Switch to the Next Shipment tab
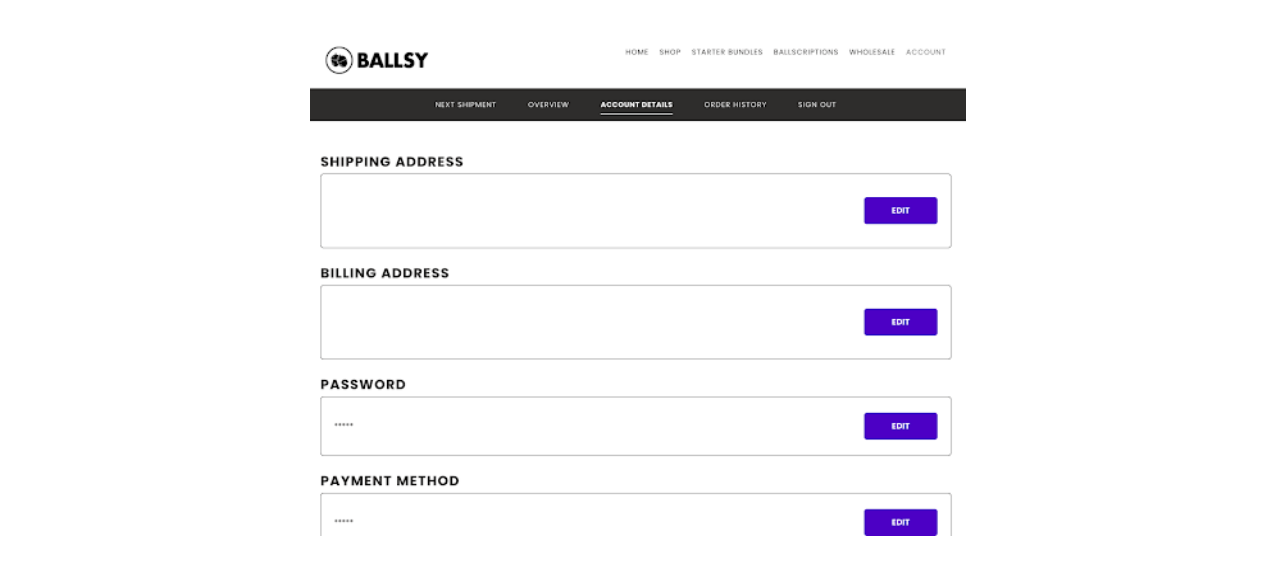 [465, 105]
